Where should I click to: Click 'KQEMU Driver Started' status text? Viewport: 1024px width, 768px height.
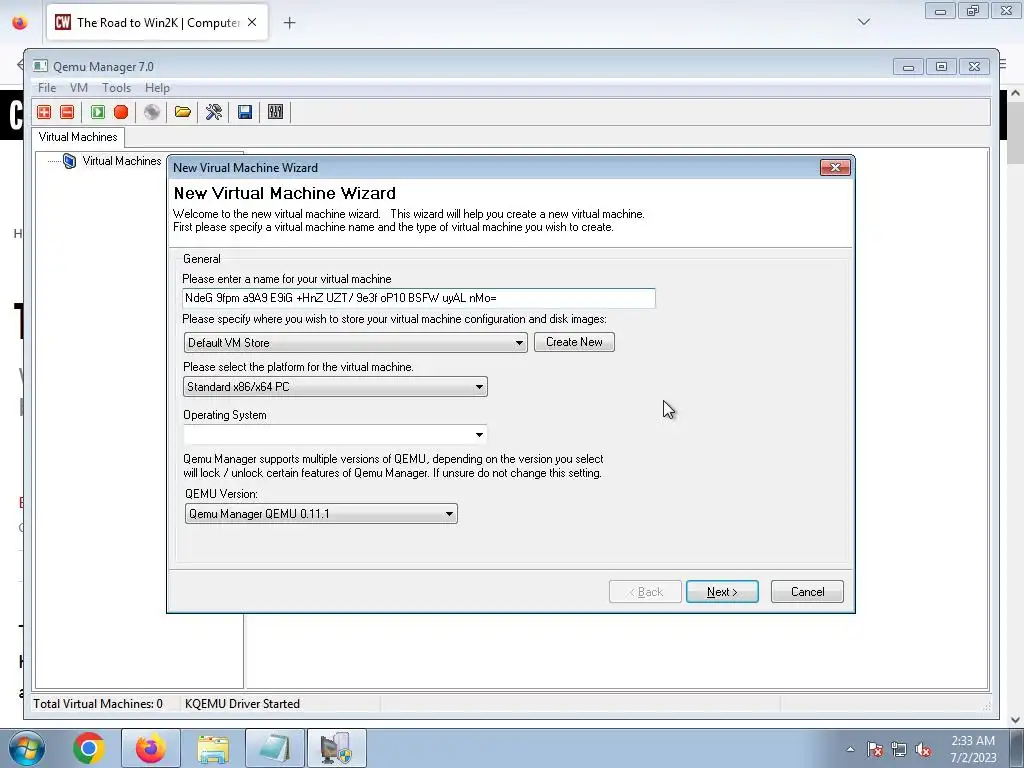click(x=242, y=703)
